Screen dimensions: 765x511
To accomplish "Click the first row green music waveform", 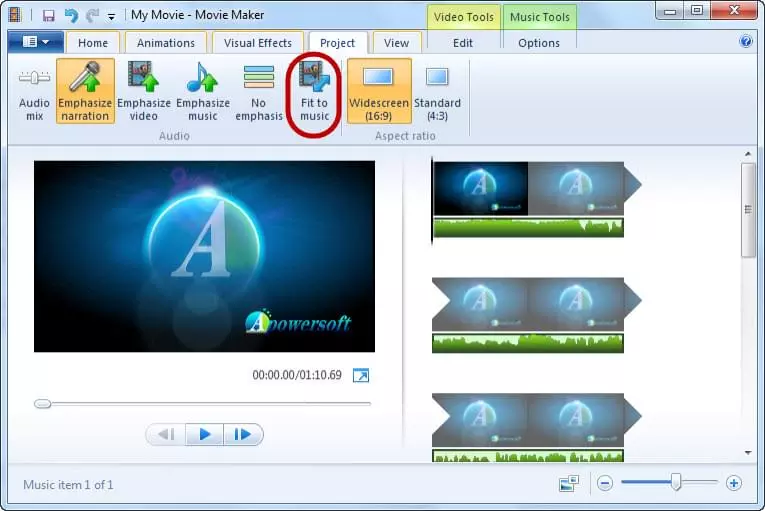I will click(528, 228).
